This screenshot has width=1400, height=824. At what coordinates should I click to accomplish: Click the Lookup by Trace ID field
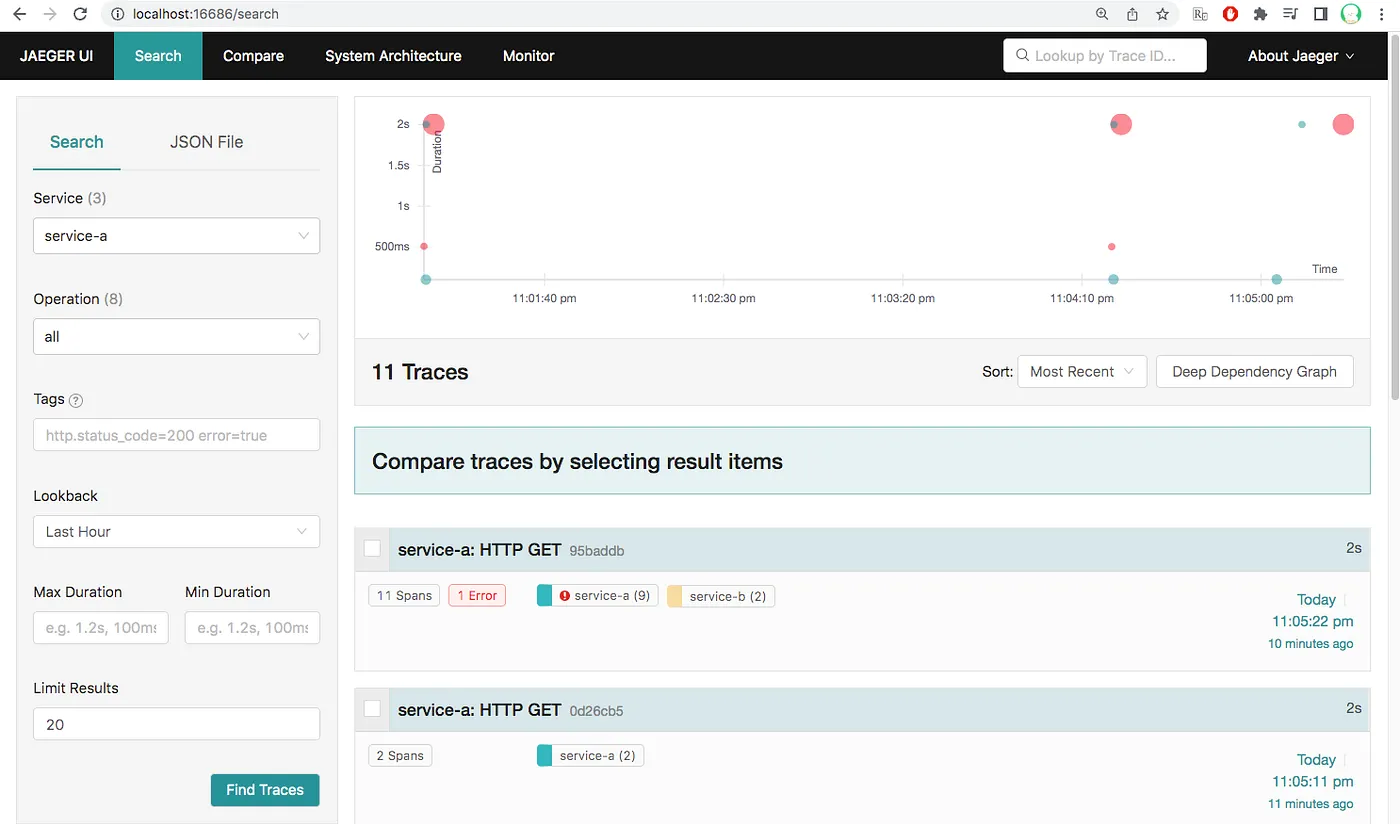1105,56
